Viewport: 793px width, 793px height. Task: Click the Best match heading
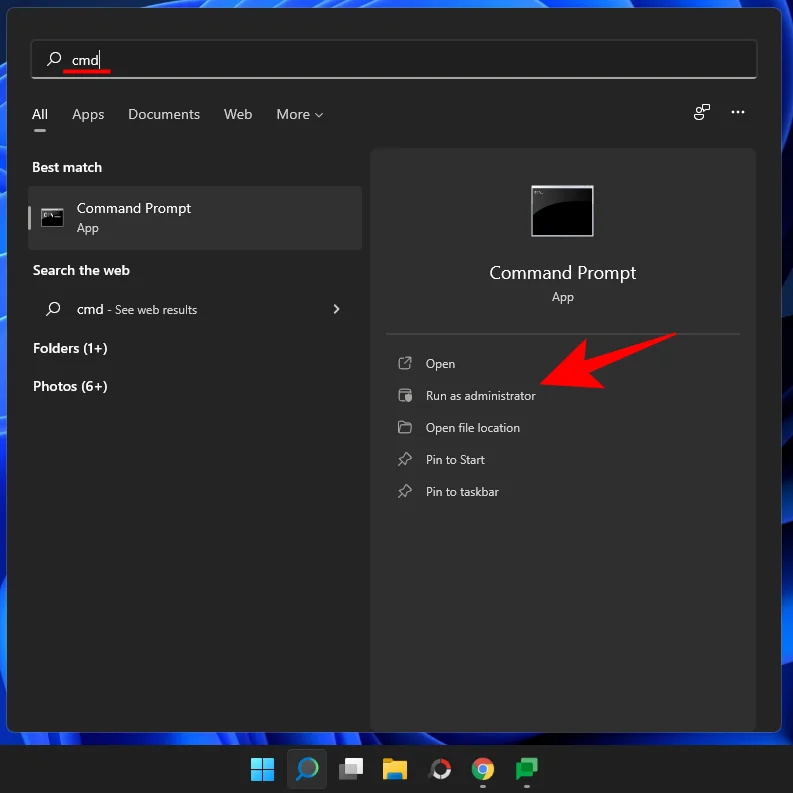tap(67, 167)
